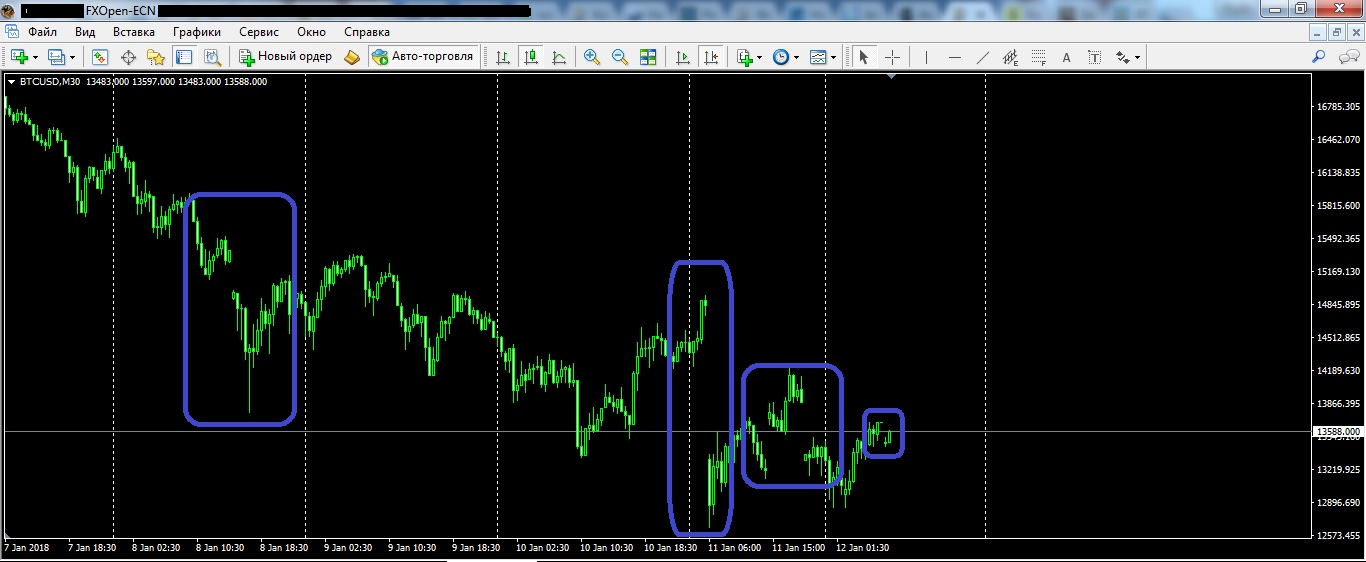The image size is (1366, 562).
Task: Add an indicator to the chart
Action: pos(745,57)
